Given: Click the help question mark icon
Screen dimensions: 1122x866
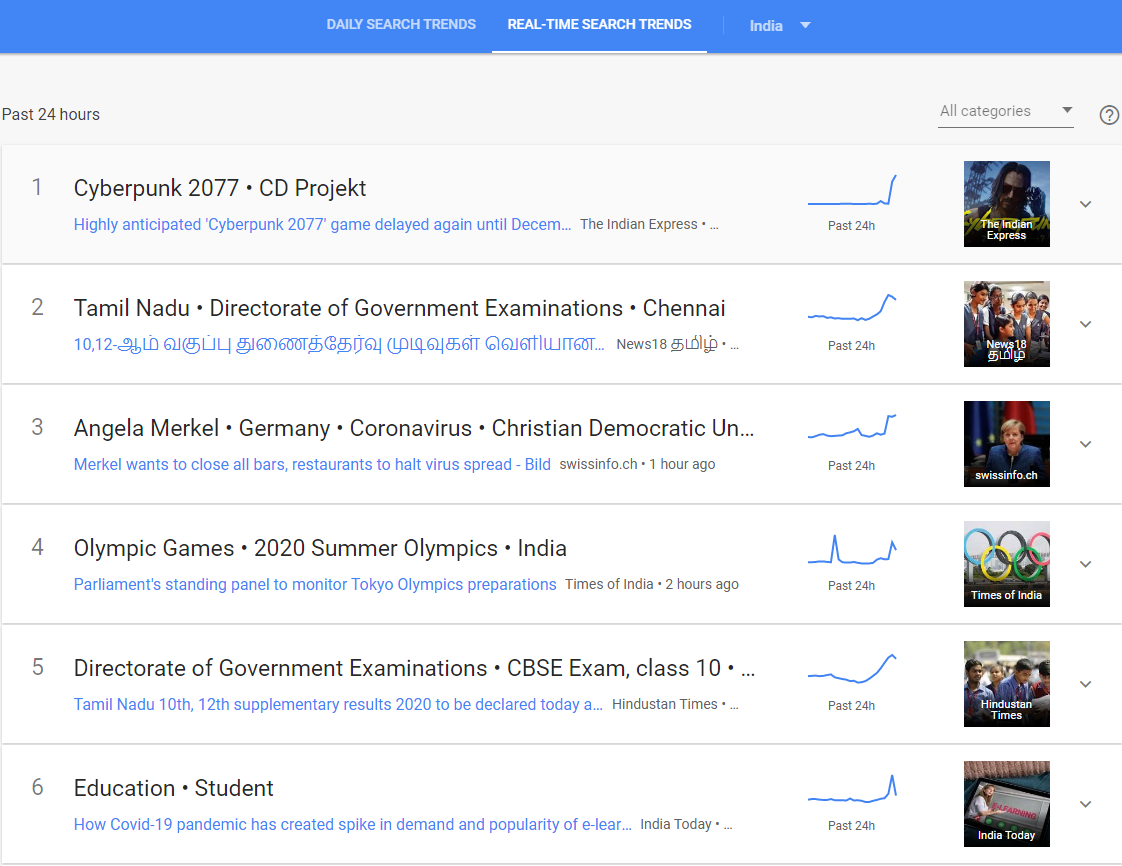Looking at the screenshot, I should click(1109, 115).
